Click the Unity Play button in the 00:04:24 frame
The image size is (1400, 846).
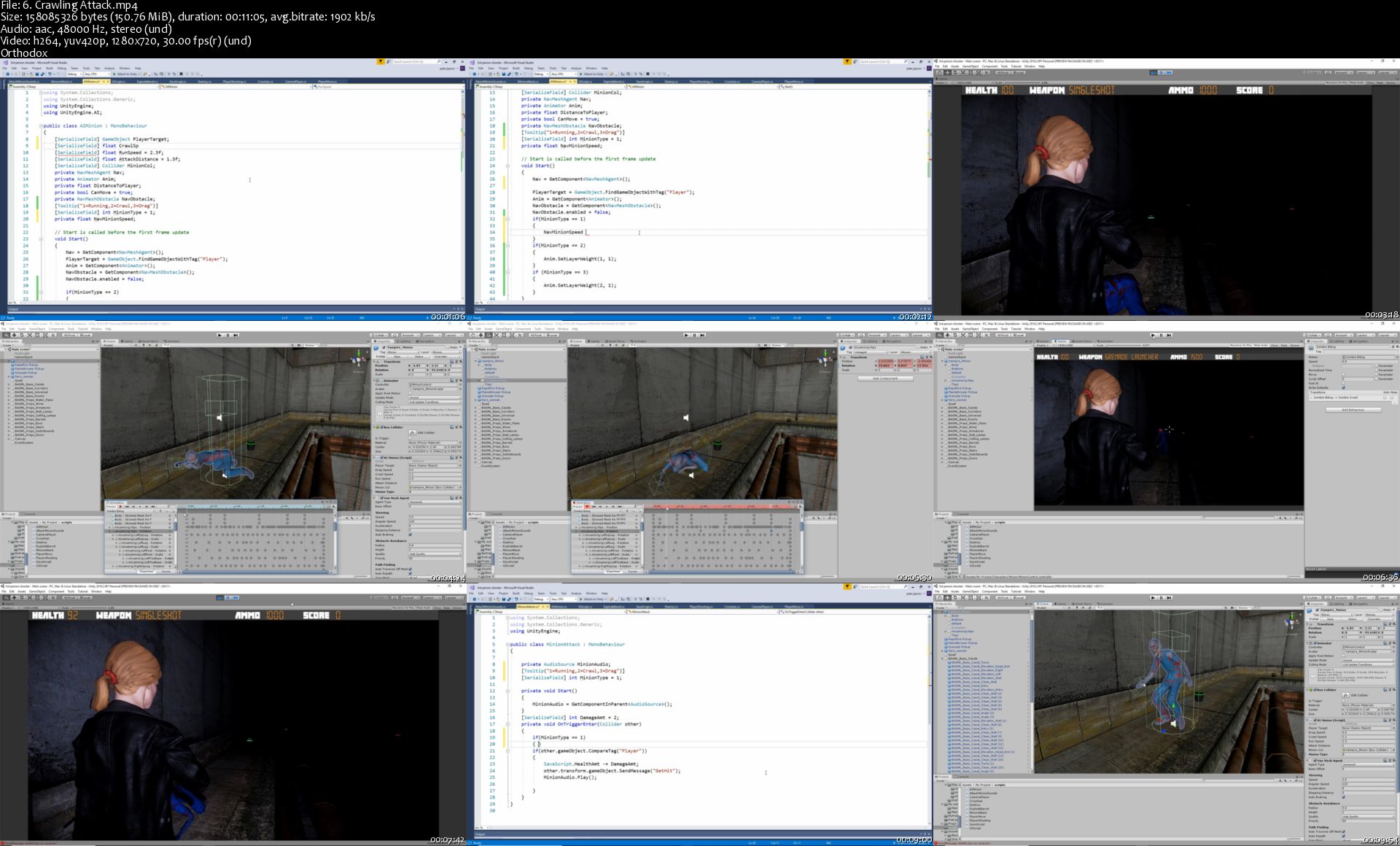click(x=219, y=335)
